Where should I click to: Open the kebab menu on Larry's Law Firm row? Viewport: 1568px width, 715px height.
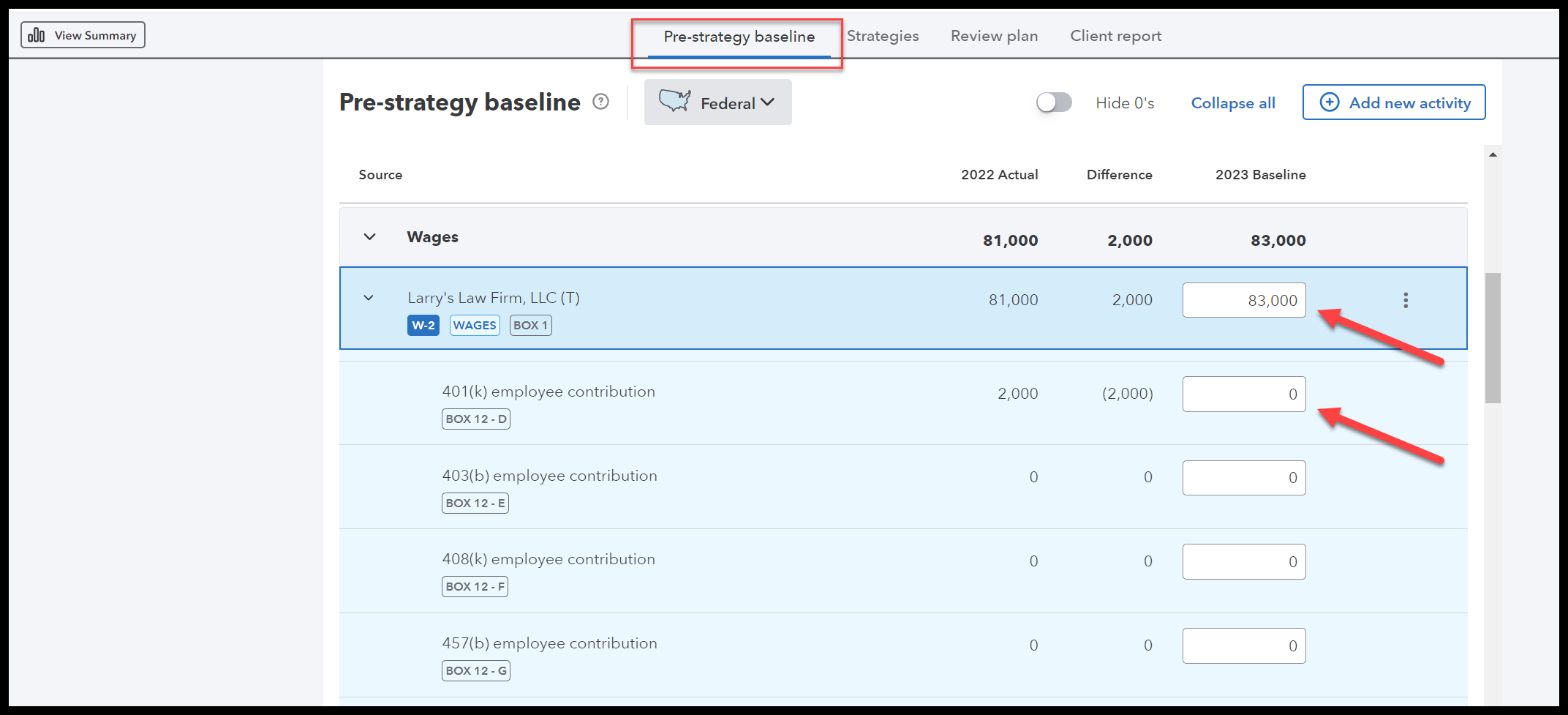(1406, 299)
